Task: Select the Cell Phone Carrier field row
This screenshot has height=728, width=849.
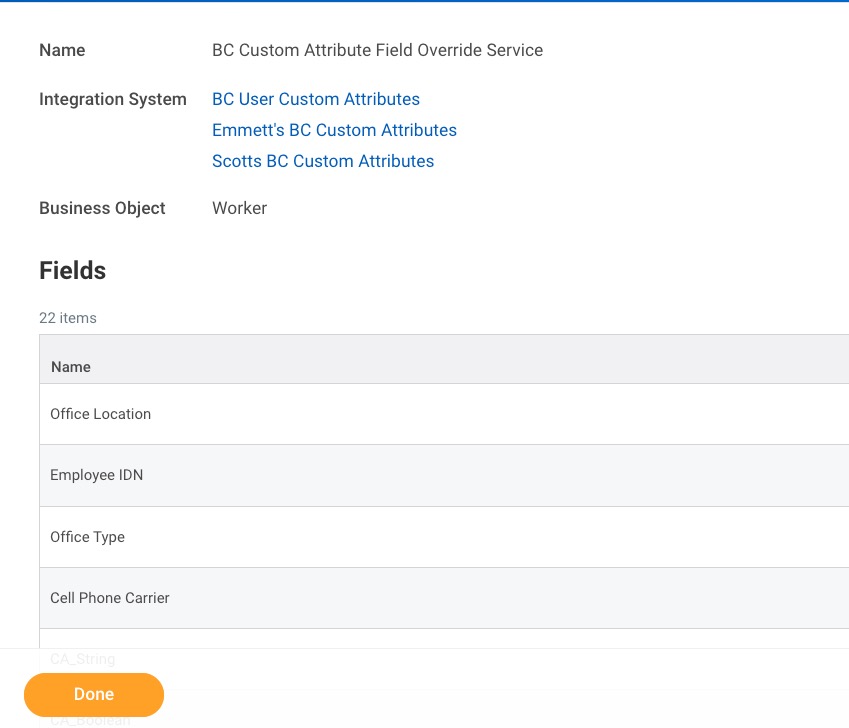Action: tap(109, 598)
